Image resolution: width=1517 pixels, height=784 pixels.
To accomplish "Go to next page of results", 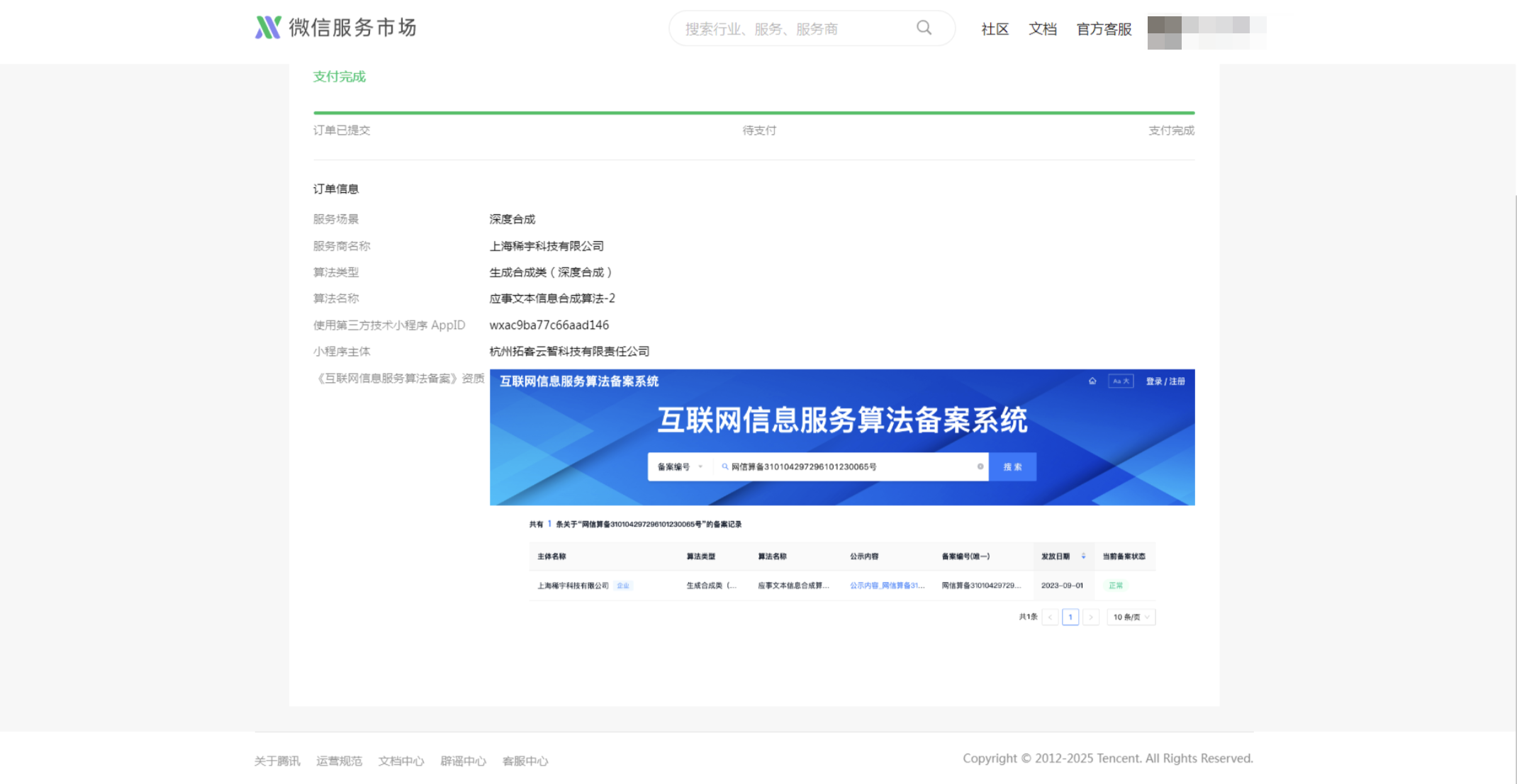I will [1091, 617].
